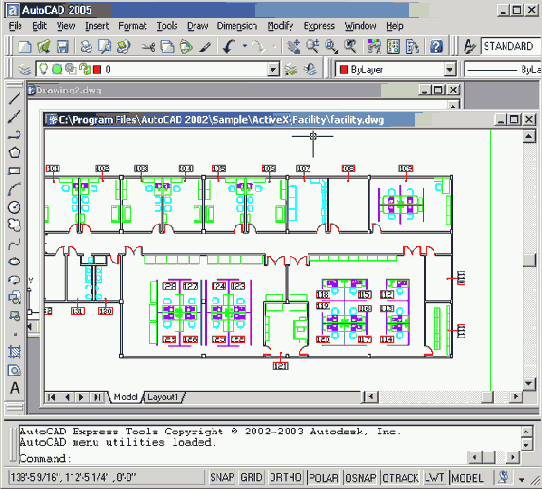
Task: Toggle OTRACK in status bar
Action: (x=401, y=478)
